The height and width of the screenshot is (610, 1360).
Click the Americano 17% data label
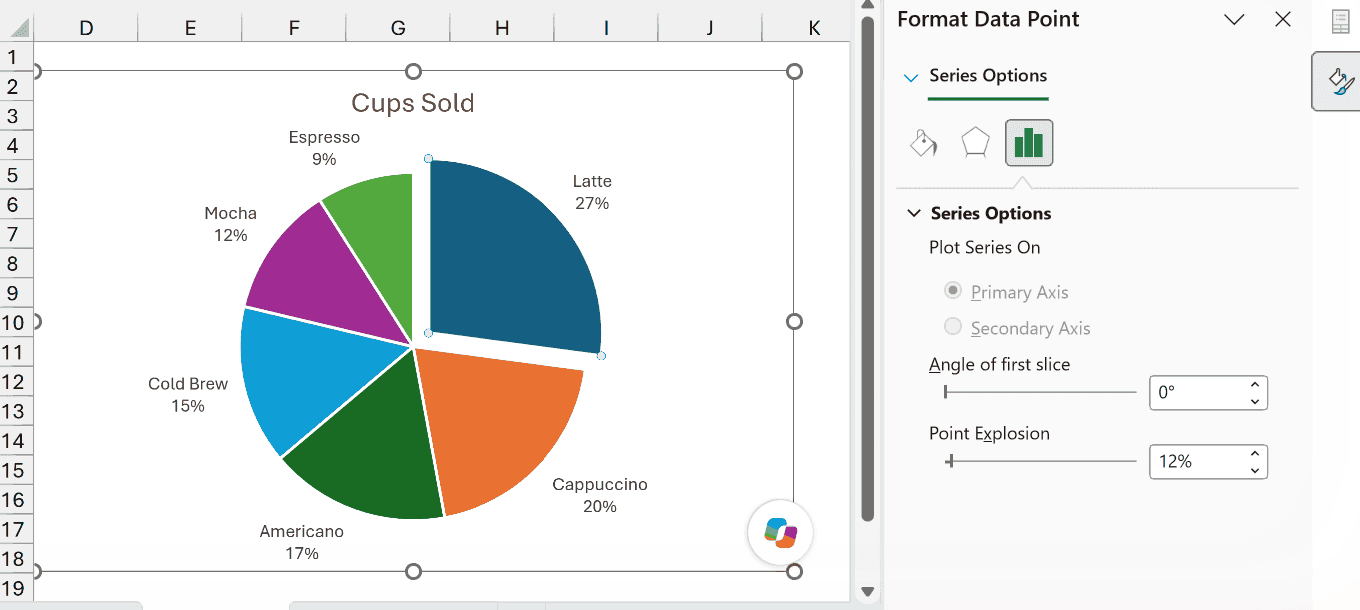[301, 542]
